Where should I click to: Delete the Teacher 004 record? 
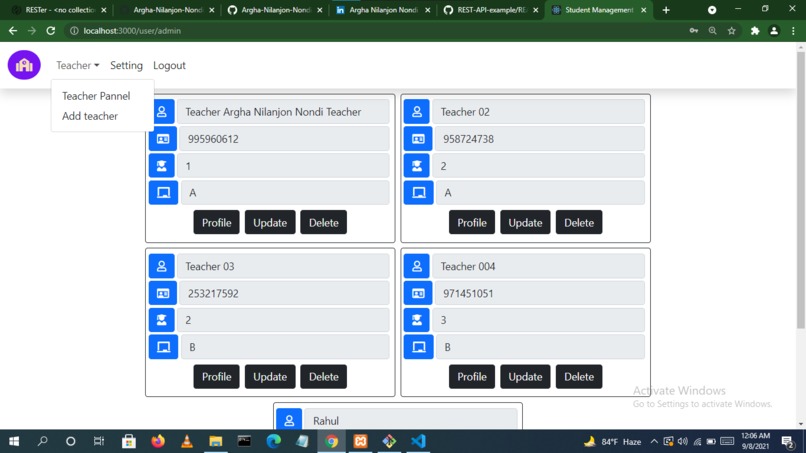(x=579, y=376)
